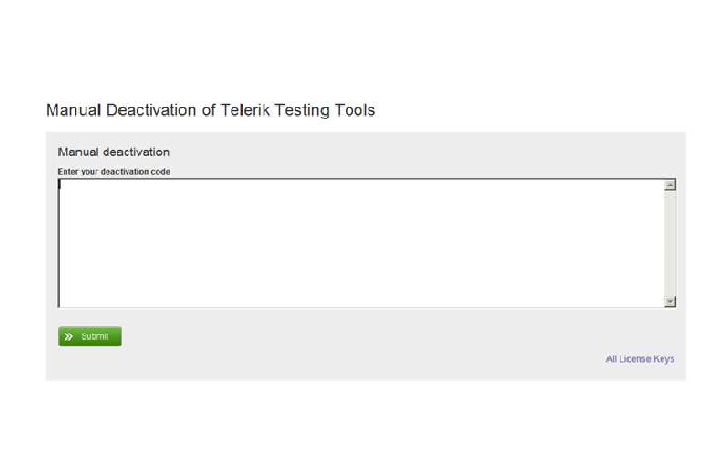
Task: Click the center of the deactivation code box
Action: 361,243
